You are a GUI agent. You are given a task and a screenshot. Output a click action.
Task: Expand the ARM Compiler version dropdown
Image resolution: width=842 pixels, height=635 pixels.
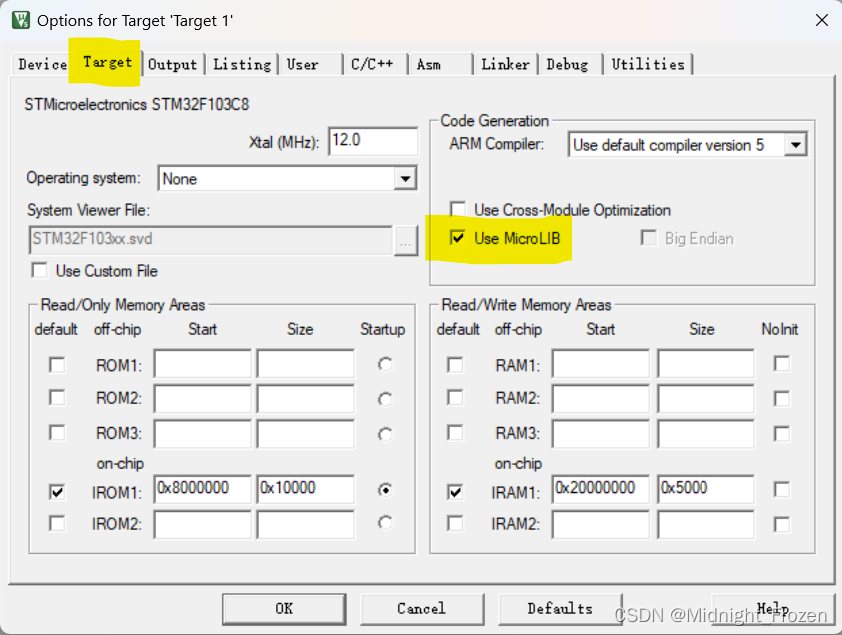796,145
